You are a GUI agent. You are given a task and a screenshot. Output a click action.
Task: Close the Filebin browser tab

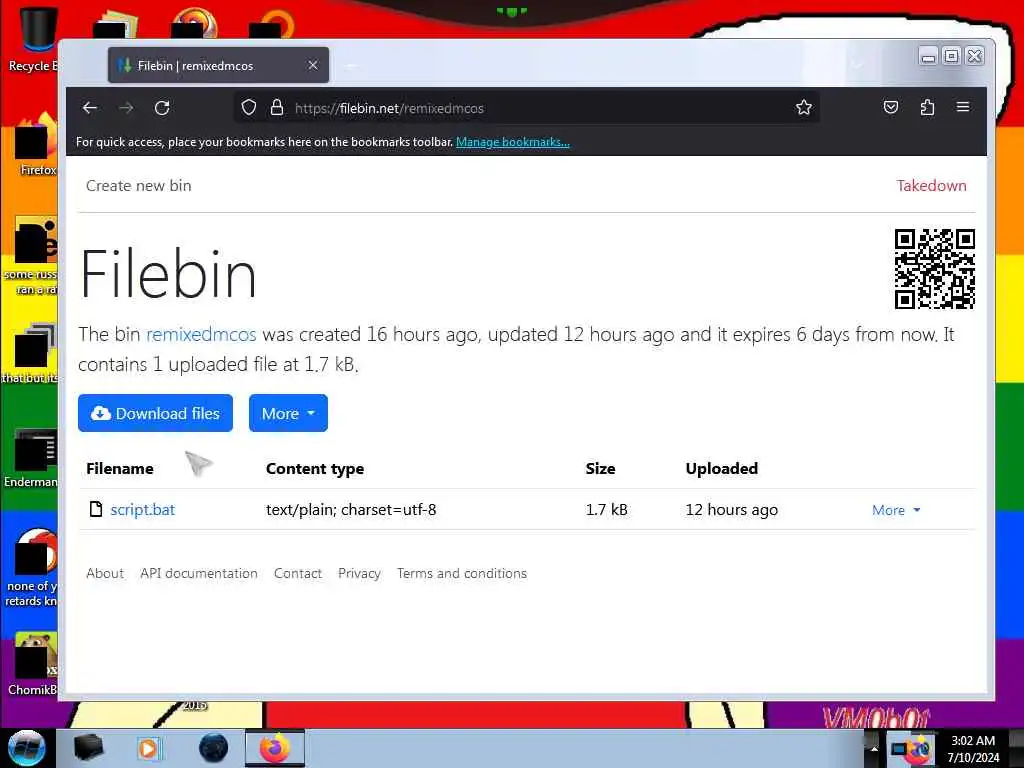[313, 65]
